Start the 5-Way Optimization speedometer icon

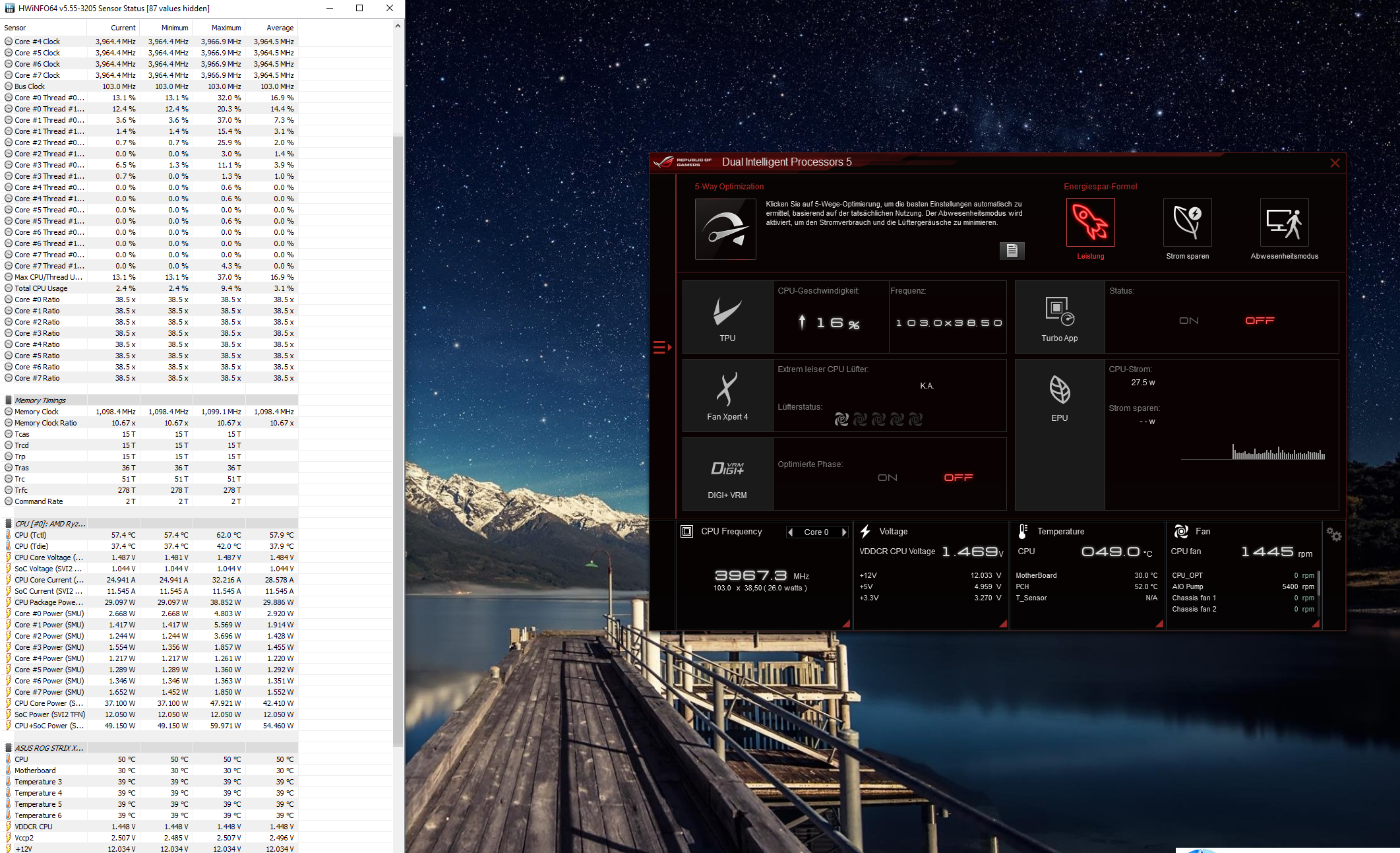pos(725,229)
